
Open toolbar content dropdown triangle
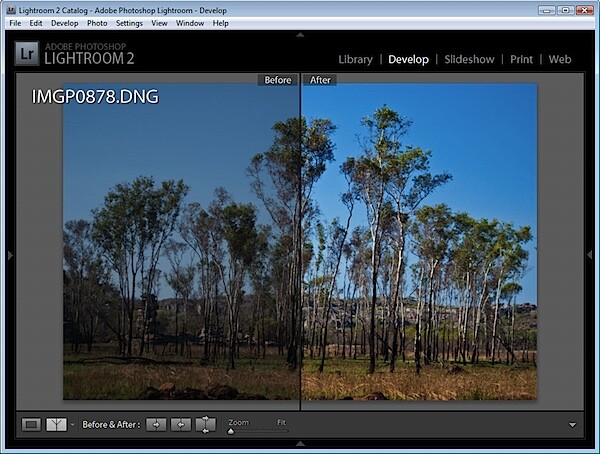tap(572, 425)
